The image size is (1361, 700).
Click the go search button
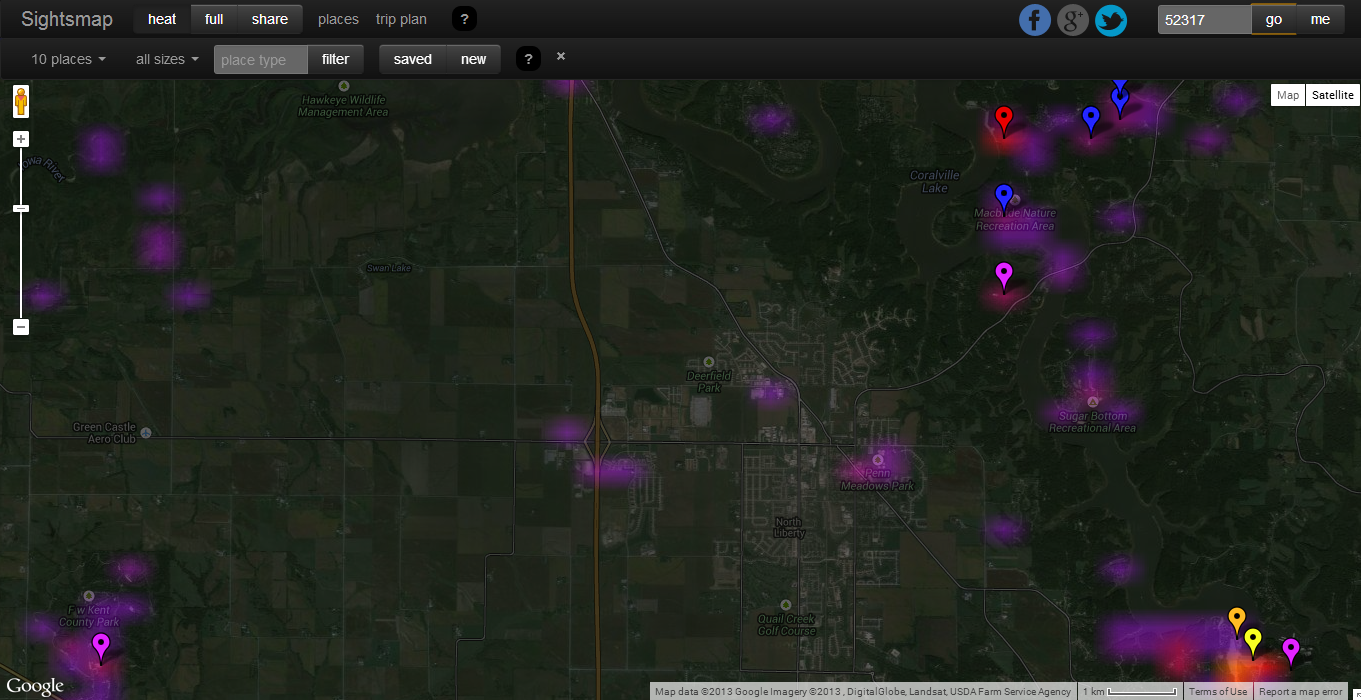pyautogui.click(x=1273, y=19)
